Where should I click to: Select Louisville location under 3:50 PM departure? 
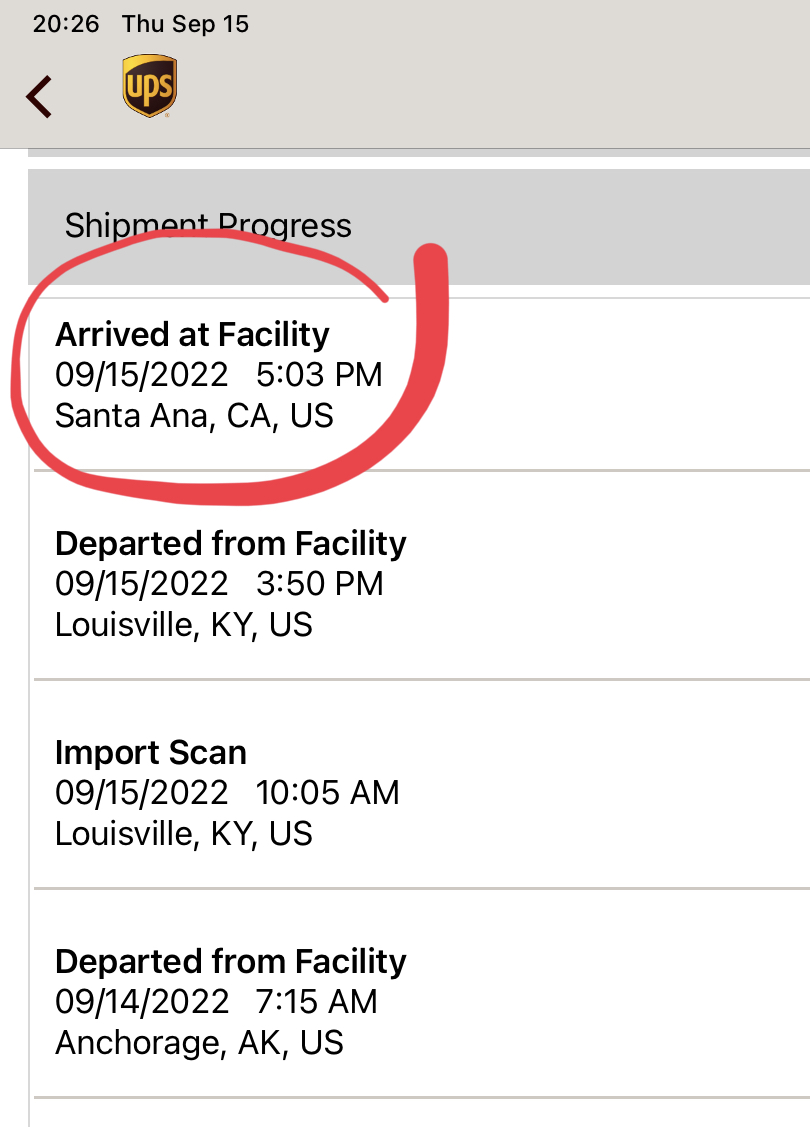[183, 625]
